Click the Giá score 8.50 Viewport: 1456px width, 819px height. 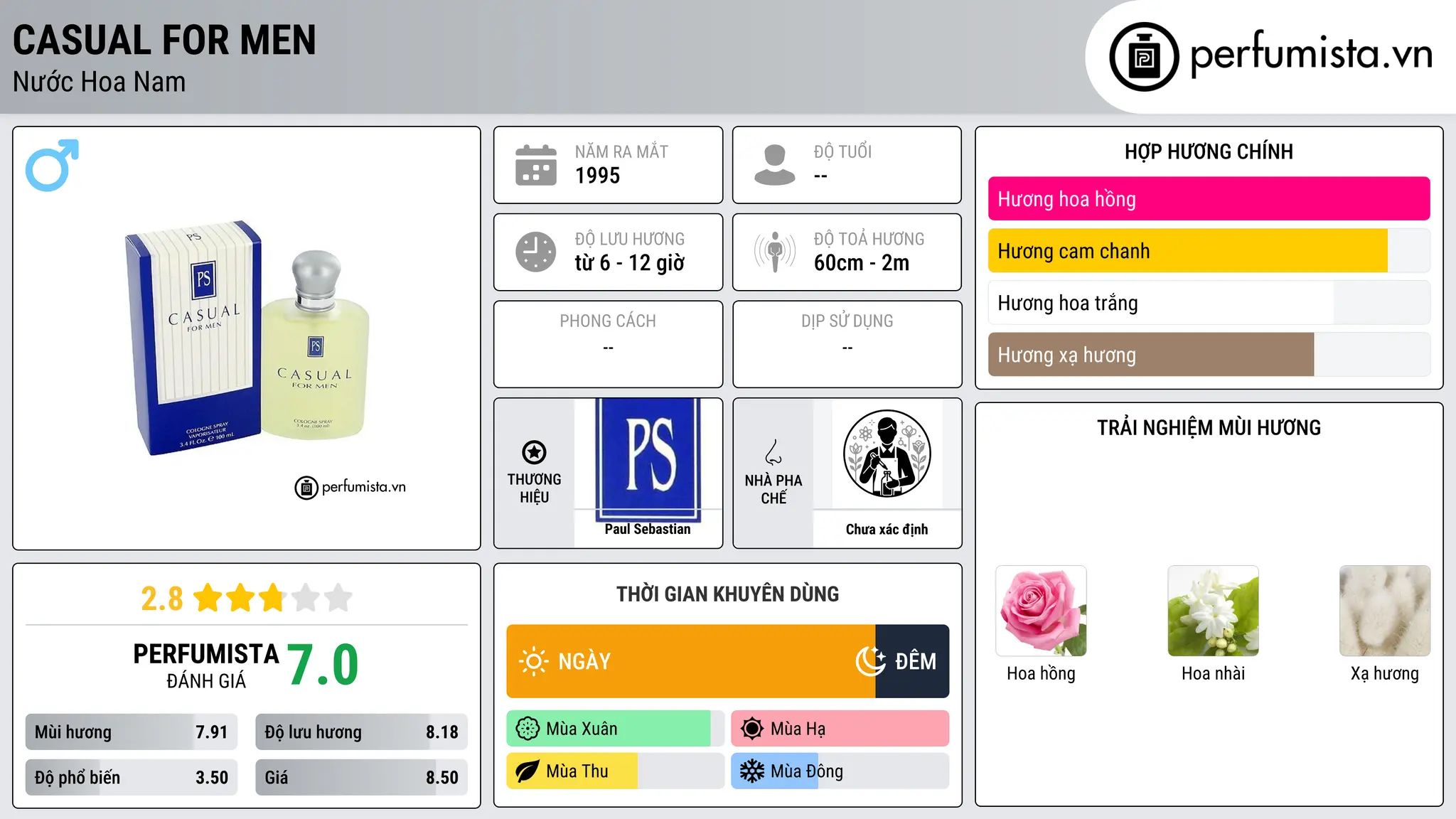point(442,778)
